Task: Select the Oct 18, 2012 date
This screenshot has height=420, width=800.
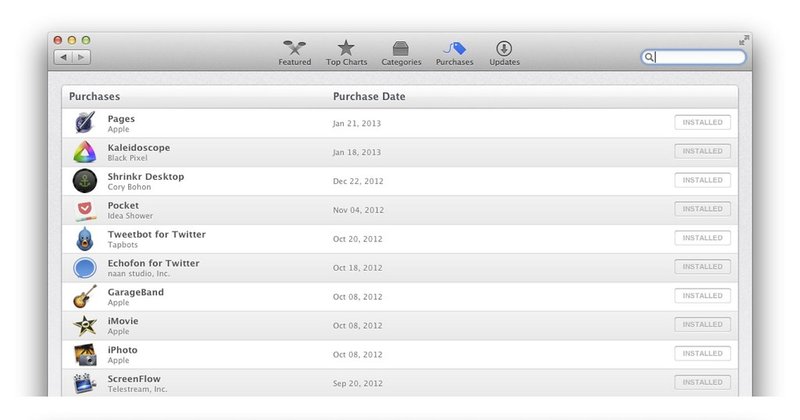Action: 357,268
